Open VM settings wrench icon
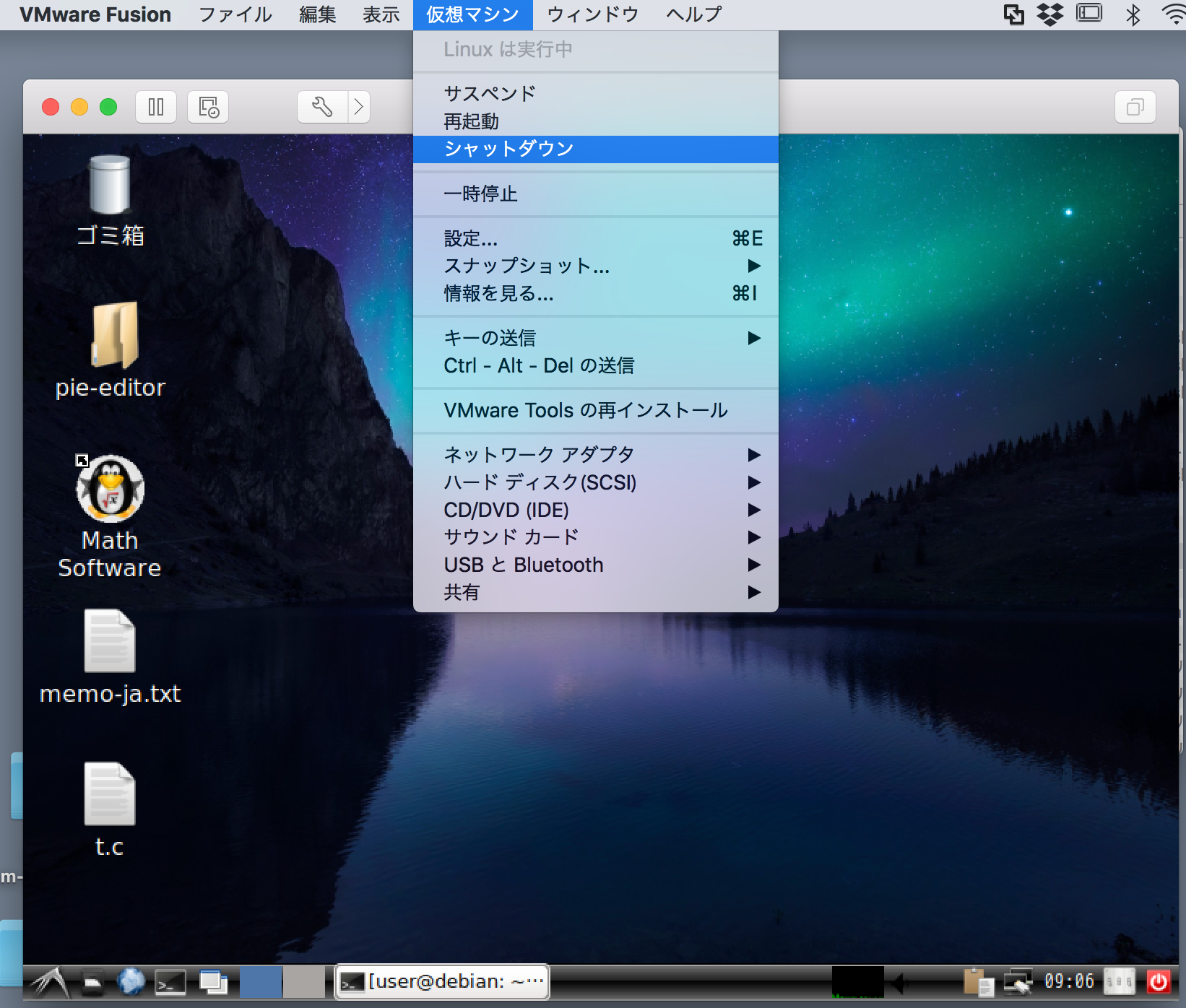The height and width of the screenshot is (1008, 1186). click(x=322, y=108)
